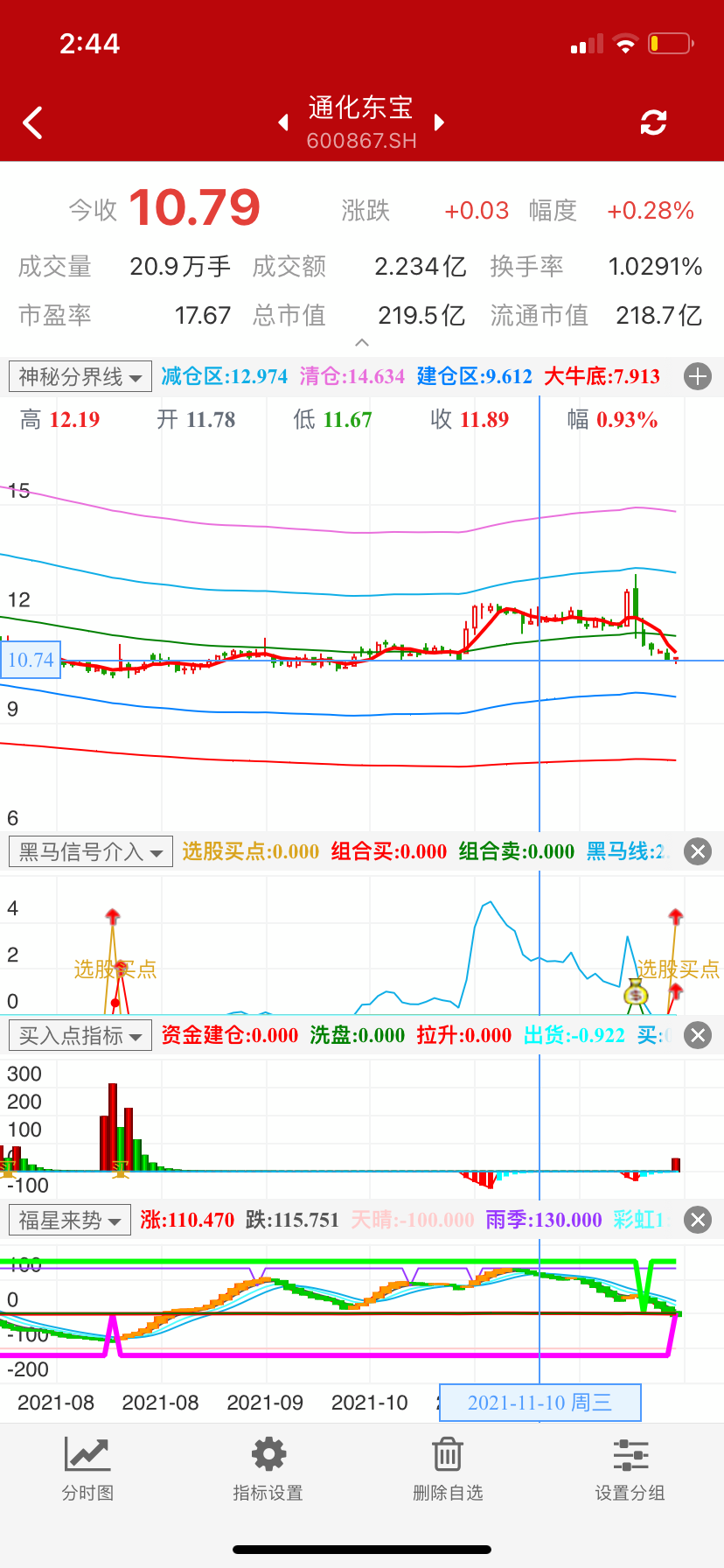
Task: Tap the closing price 10.79
Action: tap(195, 208)
